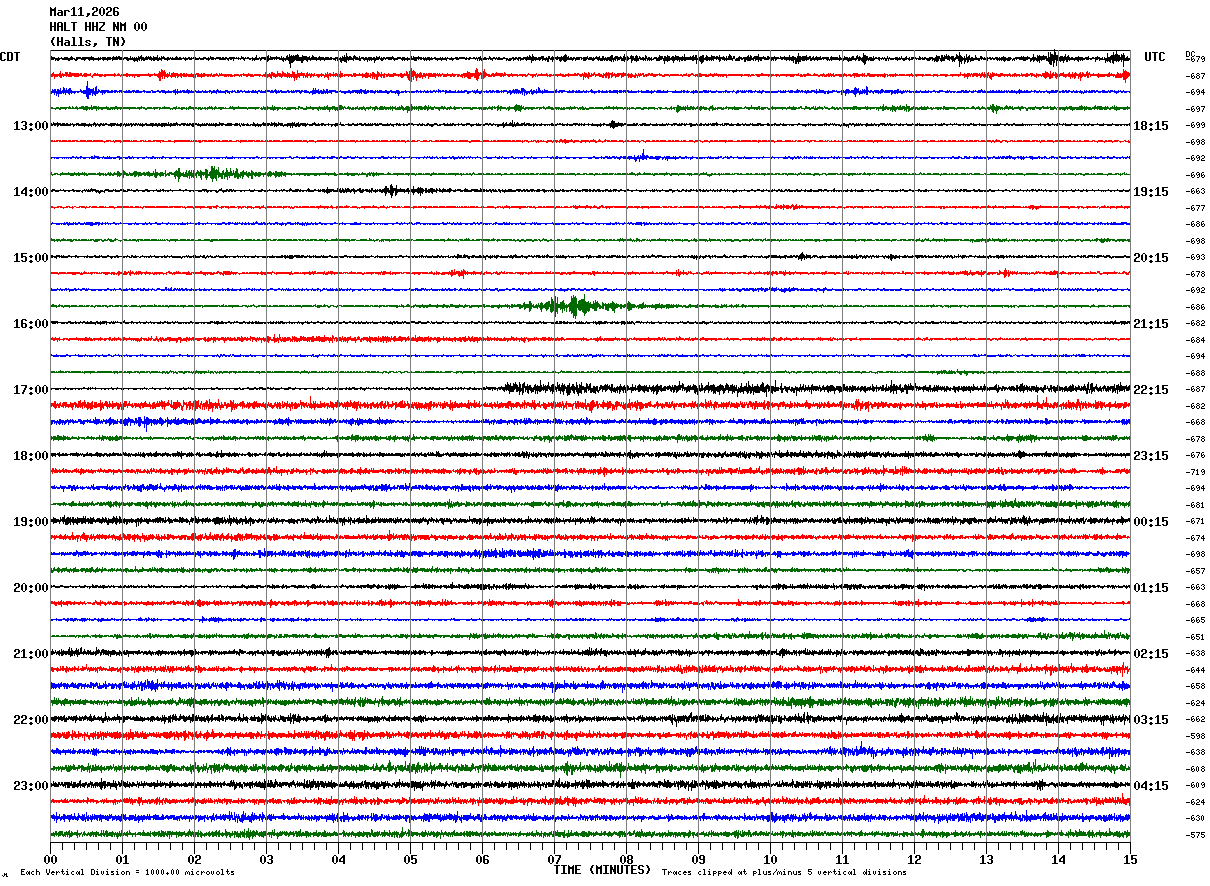The image size is (1210, 886).
Task: Click the 00:15 UTC time label
Action: 1151,521
